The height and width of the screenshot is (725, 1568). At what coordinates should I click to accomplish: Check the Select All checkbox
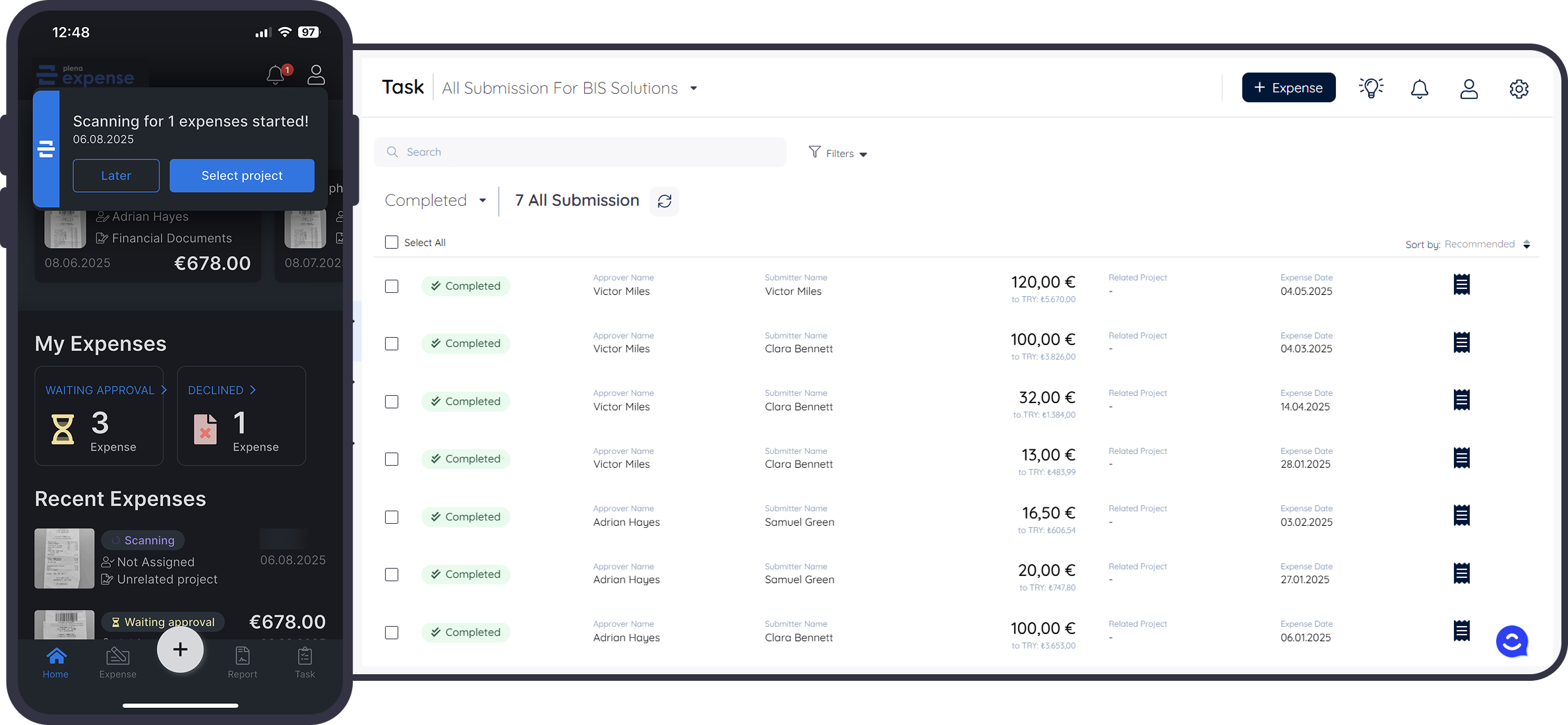tap(392, 242)
